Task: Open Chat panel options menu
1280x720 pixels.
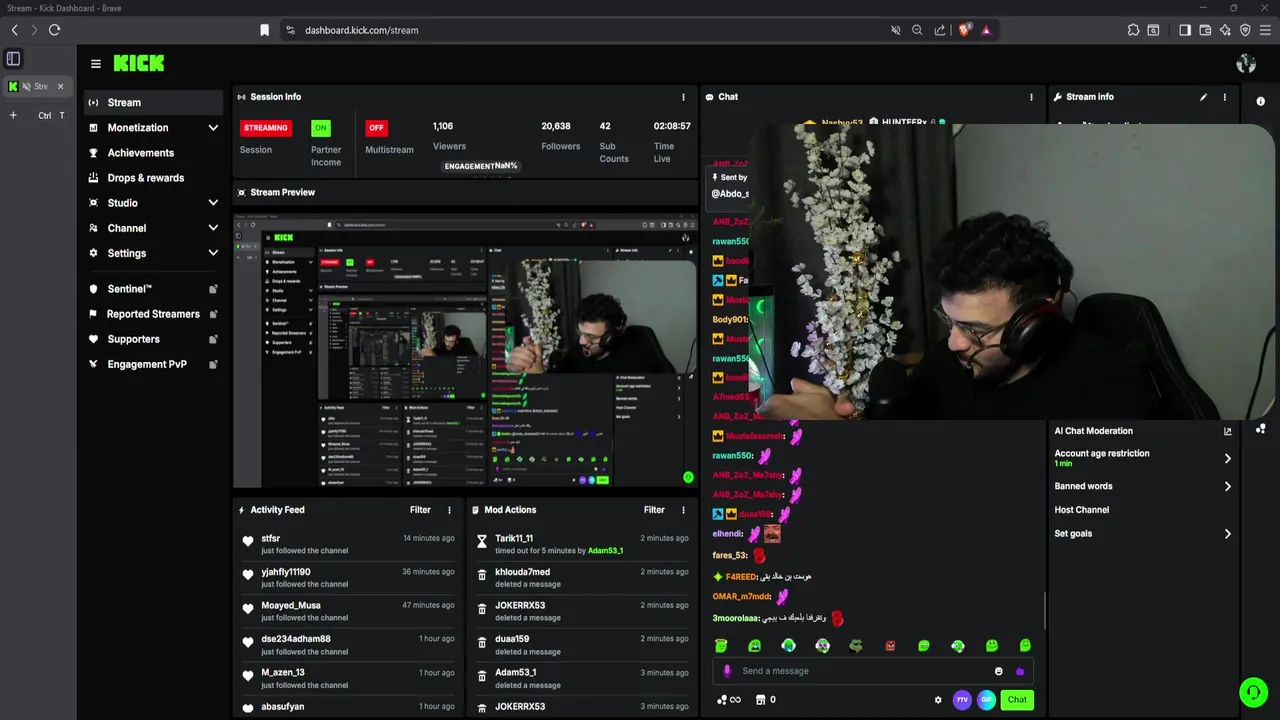Action: point(1032,97)
